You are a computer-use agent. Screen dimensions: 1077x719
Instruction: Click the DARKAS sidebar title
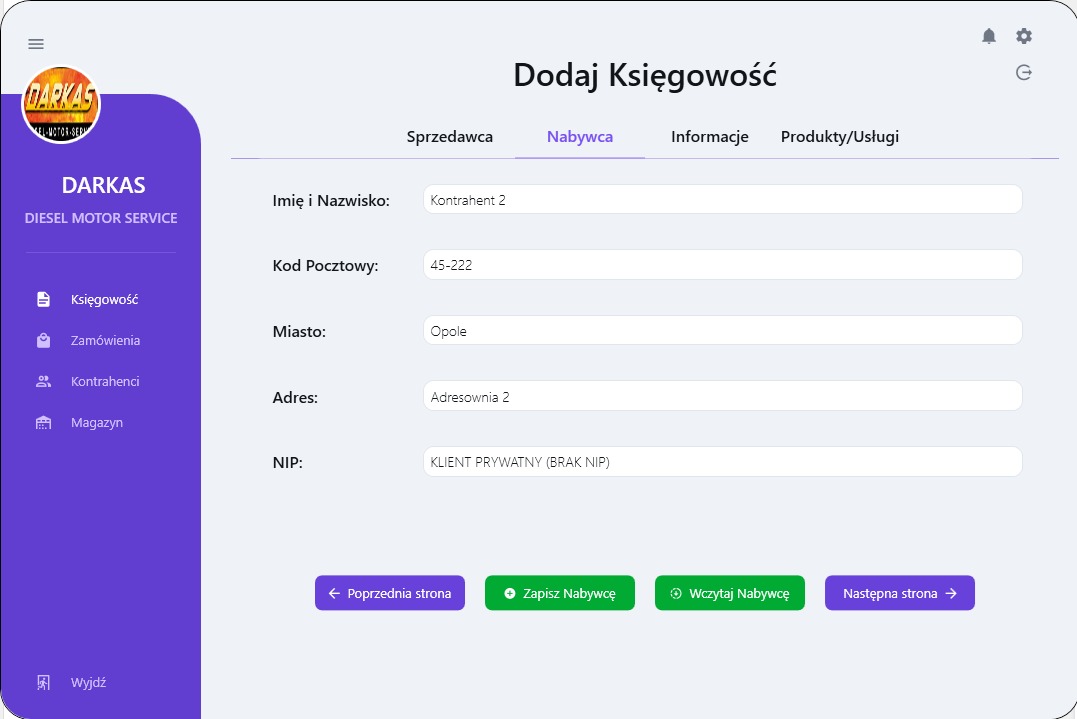pyautogui.click(x=104, y=185)
